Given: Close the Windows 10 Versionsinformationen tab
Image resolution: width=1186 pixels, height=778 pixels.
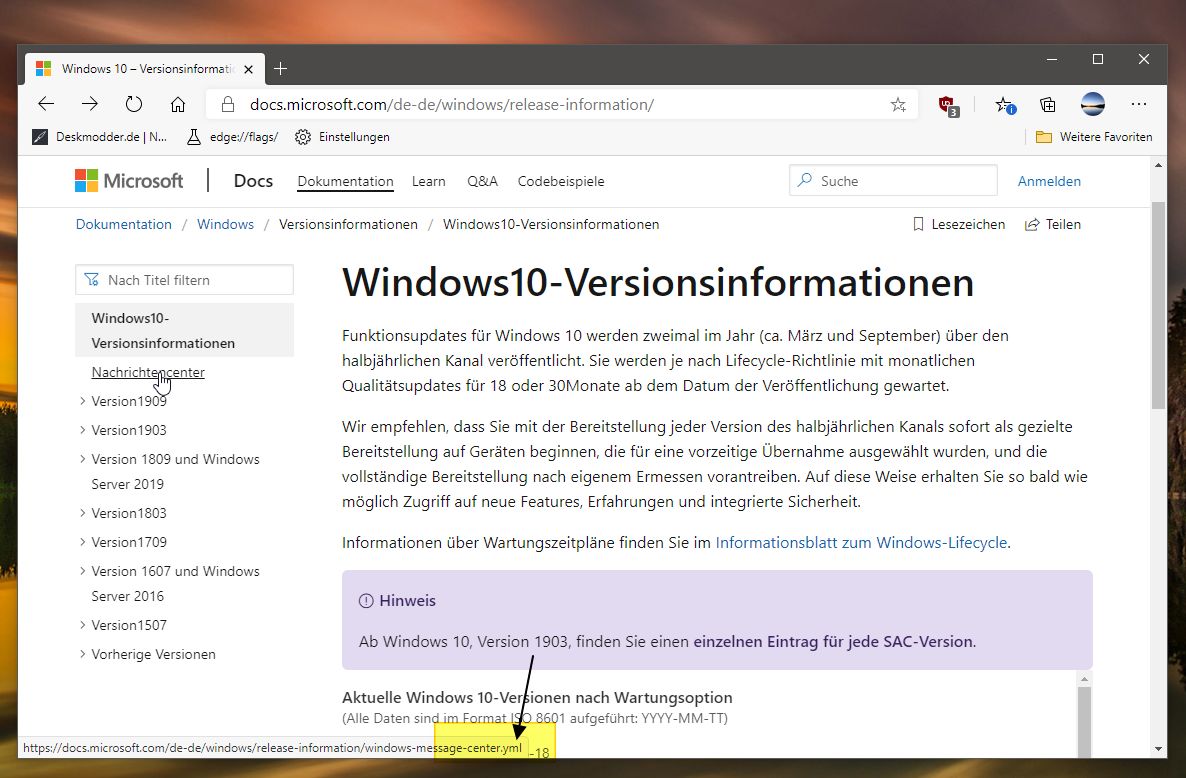Looking at the screenshot, I should coord(248,69).
